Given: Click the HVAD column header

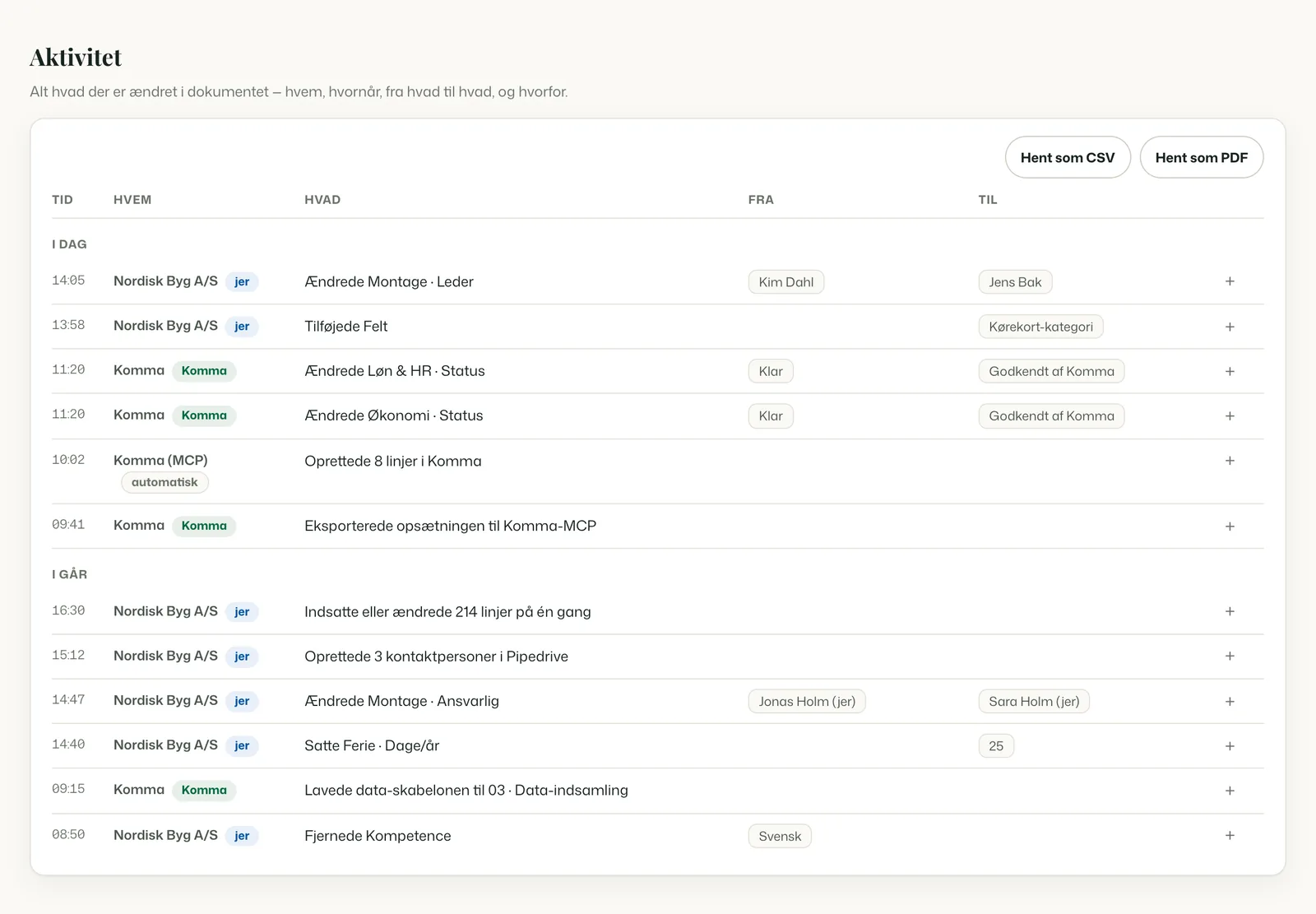Looking at the screenshot, I should click(x=322, y=200).
